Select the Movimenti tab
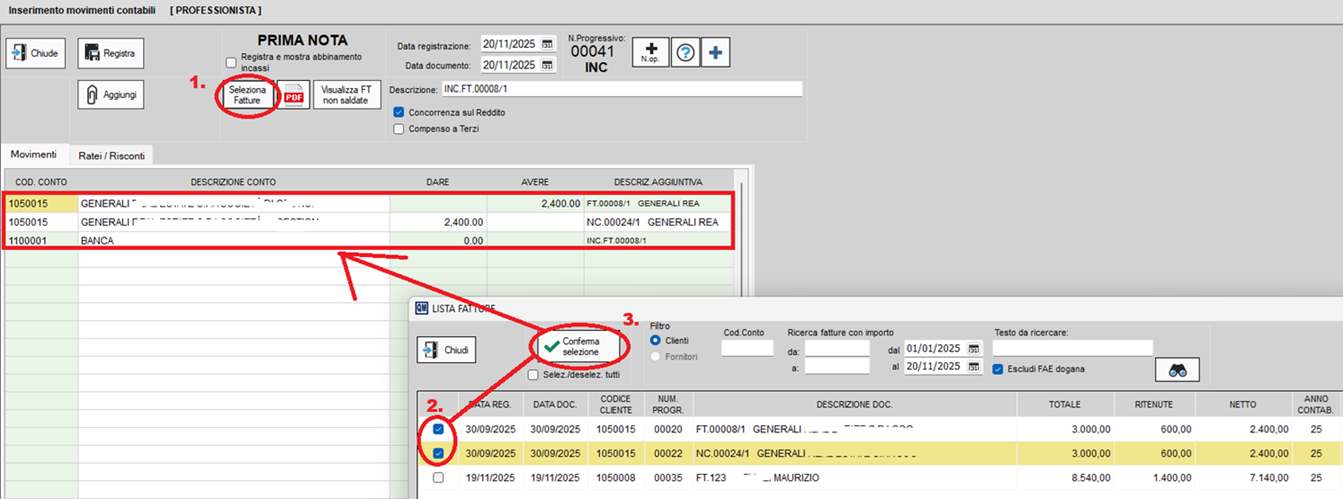 pyautogui.click(x=34, y=155)
